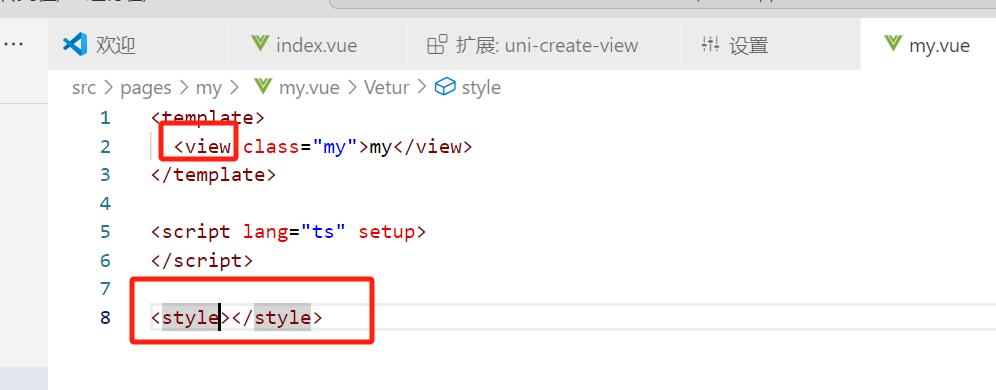Screen dimensions: 996x390
Task: Click line number 8 in the gutter
Action: pyautogui.click(x=105, y=317)
